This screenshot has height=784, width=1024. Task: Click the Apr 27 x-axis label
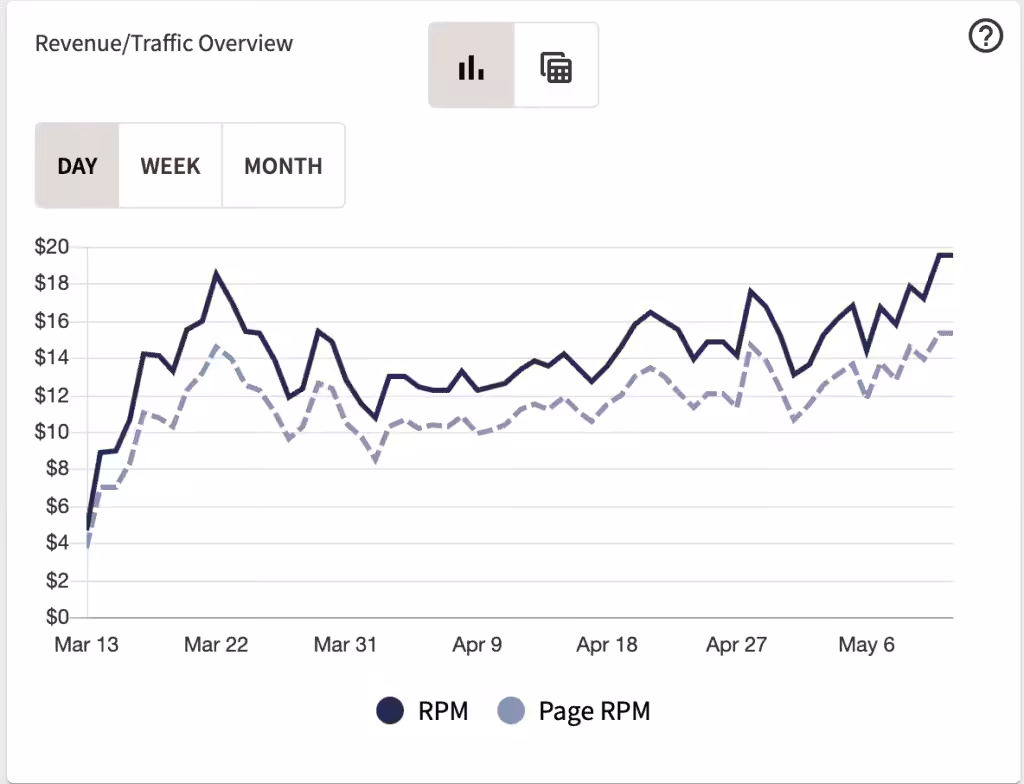pos(737,645)
